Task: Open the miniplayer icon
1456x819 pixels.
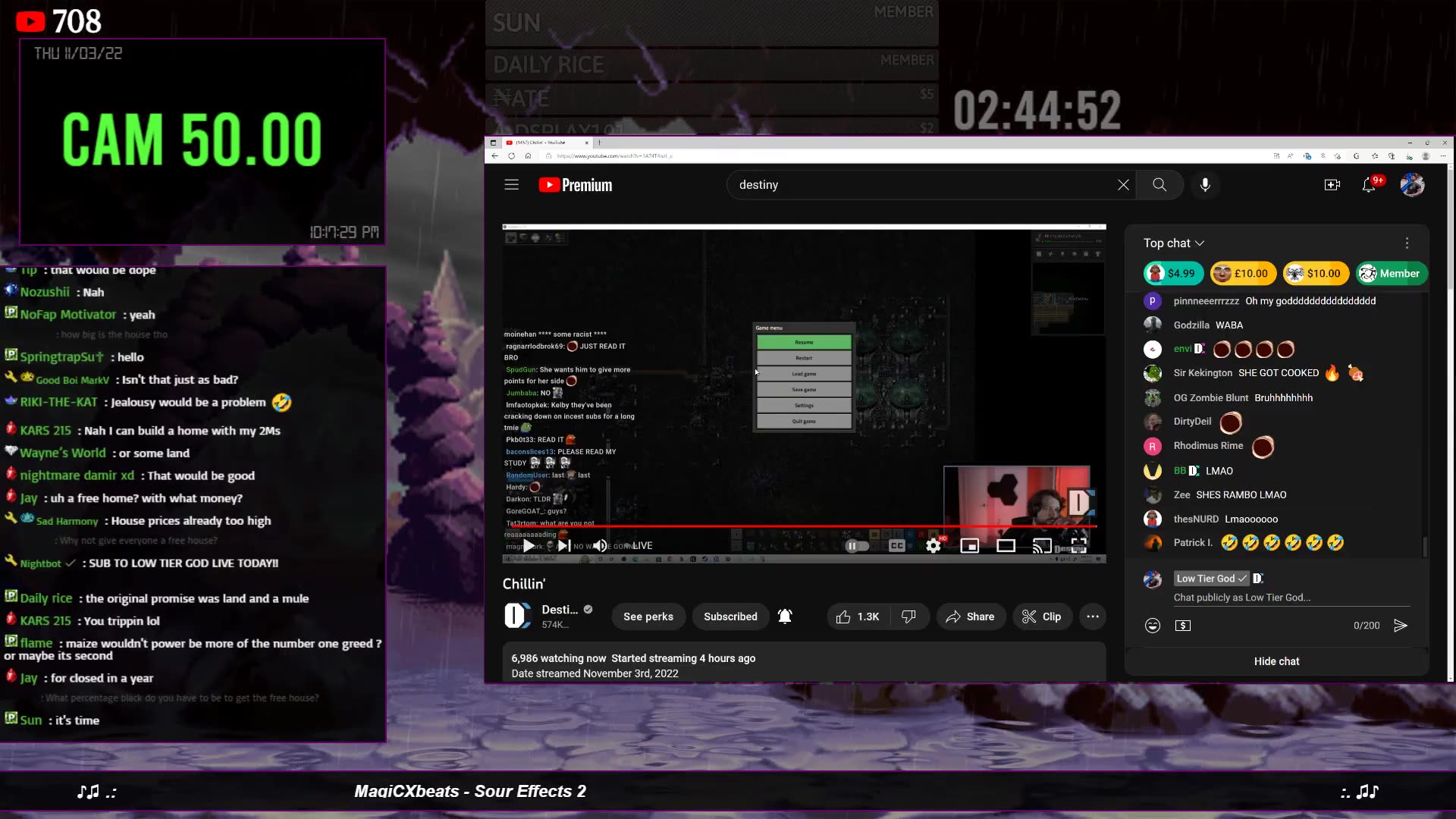Action: [x=971, y=545]
